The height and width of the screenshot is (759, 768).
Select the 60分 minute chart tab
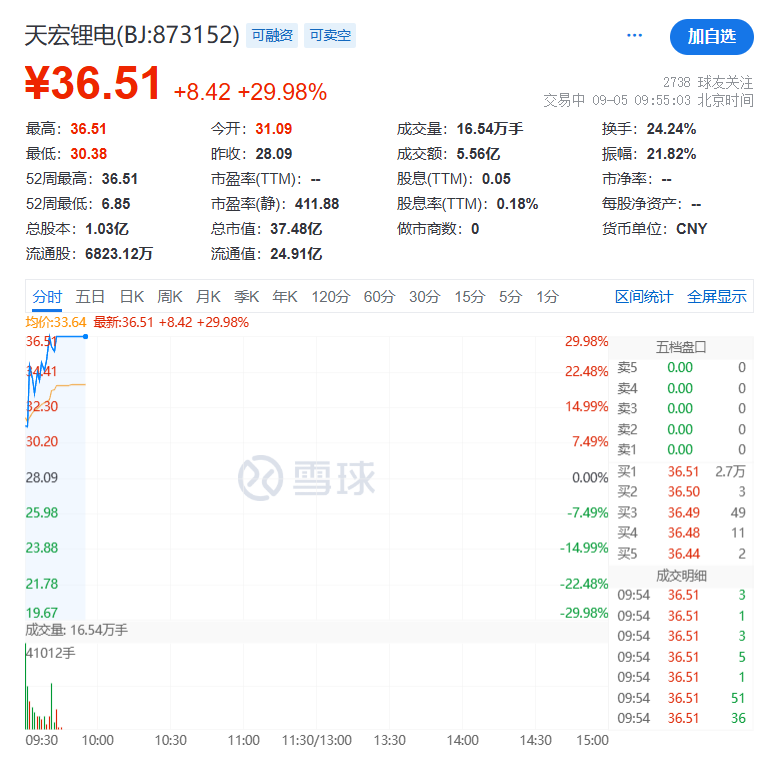click(x=379, y=297)
